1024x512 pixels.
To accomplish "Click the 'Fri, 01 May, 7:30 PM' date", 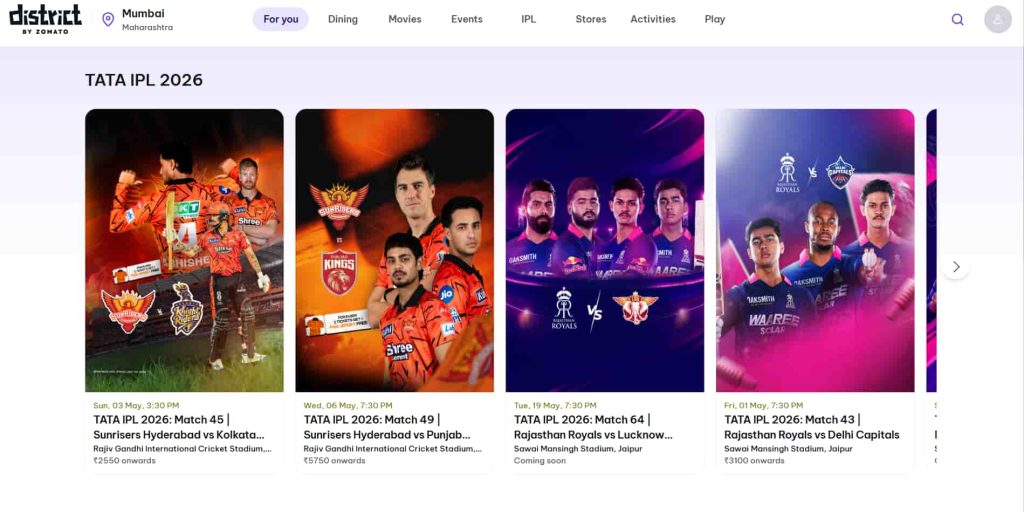I will (x=763, y=406).
